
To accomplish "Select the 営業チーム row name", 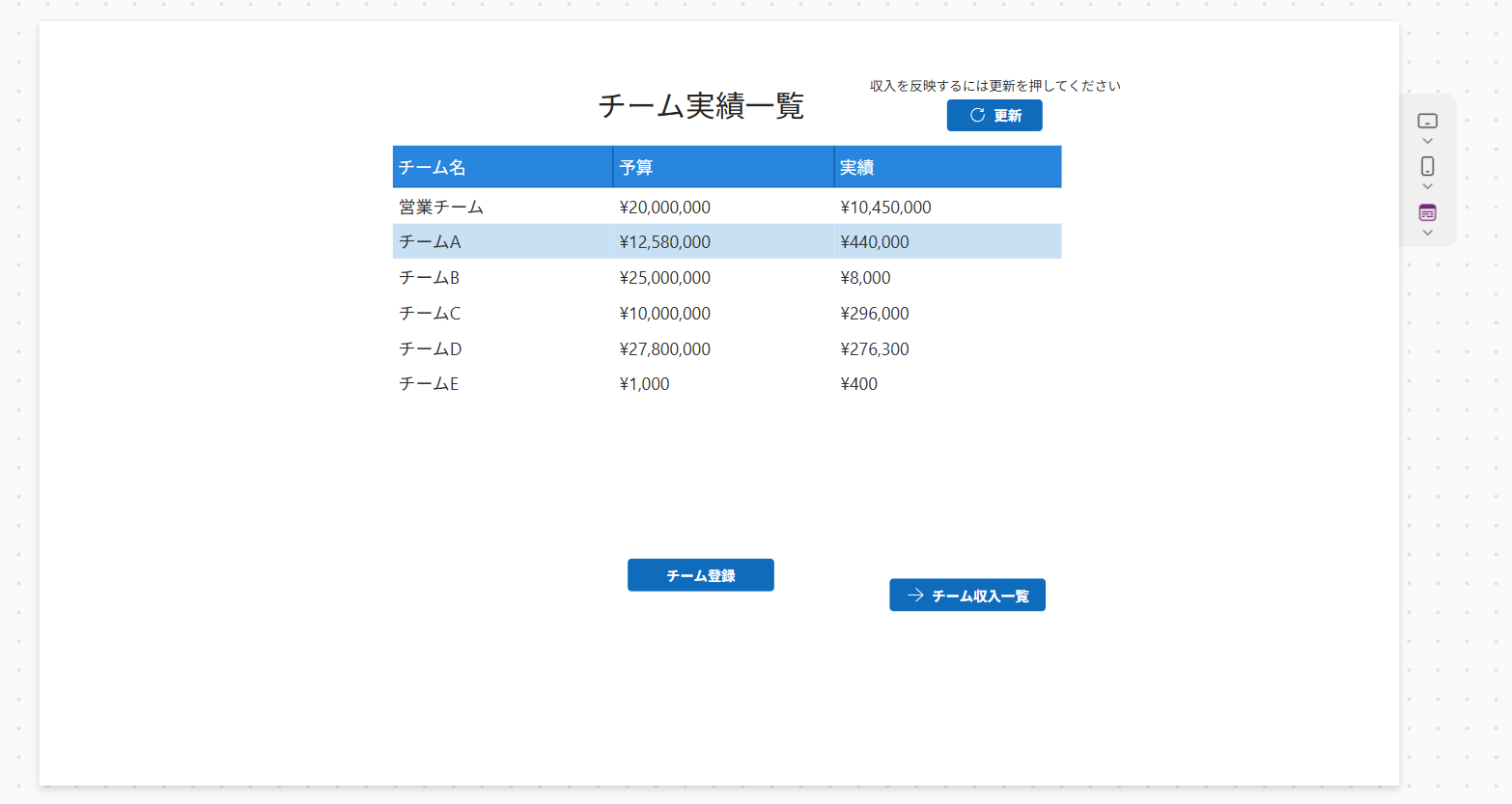I will (441, 207).
